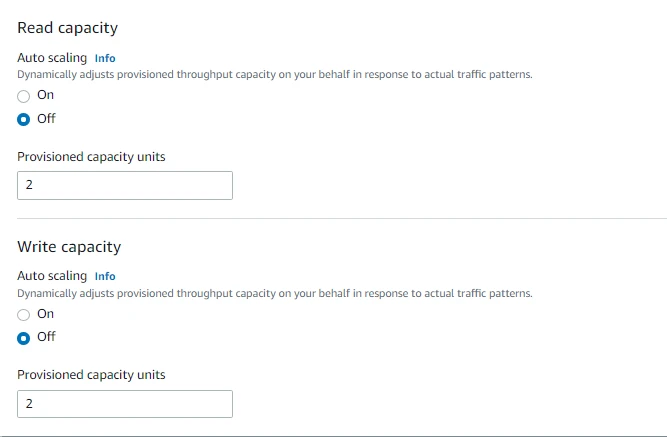Click the "On" label text in Read capacity

point(45,95)
